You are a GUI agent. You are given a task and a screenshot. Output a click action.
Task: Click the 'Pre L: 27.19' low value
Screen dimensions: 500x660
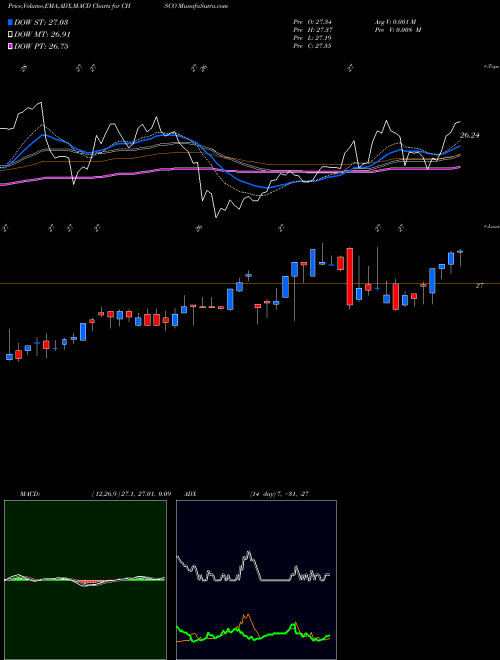pos(312,37)
